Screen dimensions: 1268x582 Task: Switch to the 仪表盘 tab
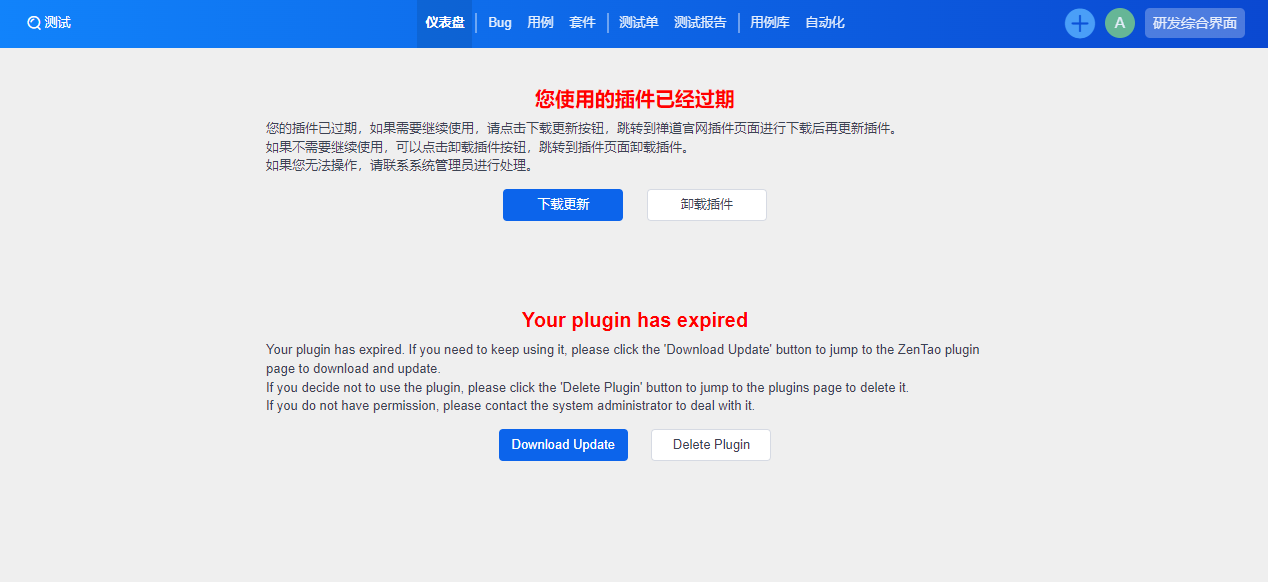pos(445,23)
